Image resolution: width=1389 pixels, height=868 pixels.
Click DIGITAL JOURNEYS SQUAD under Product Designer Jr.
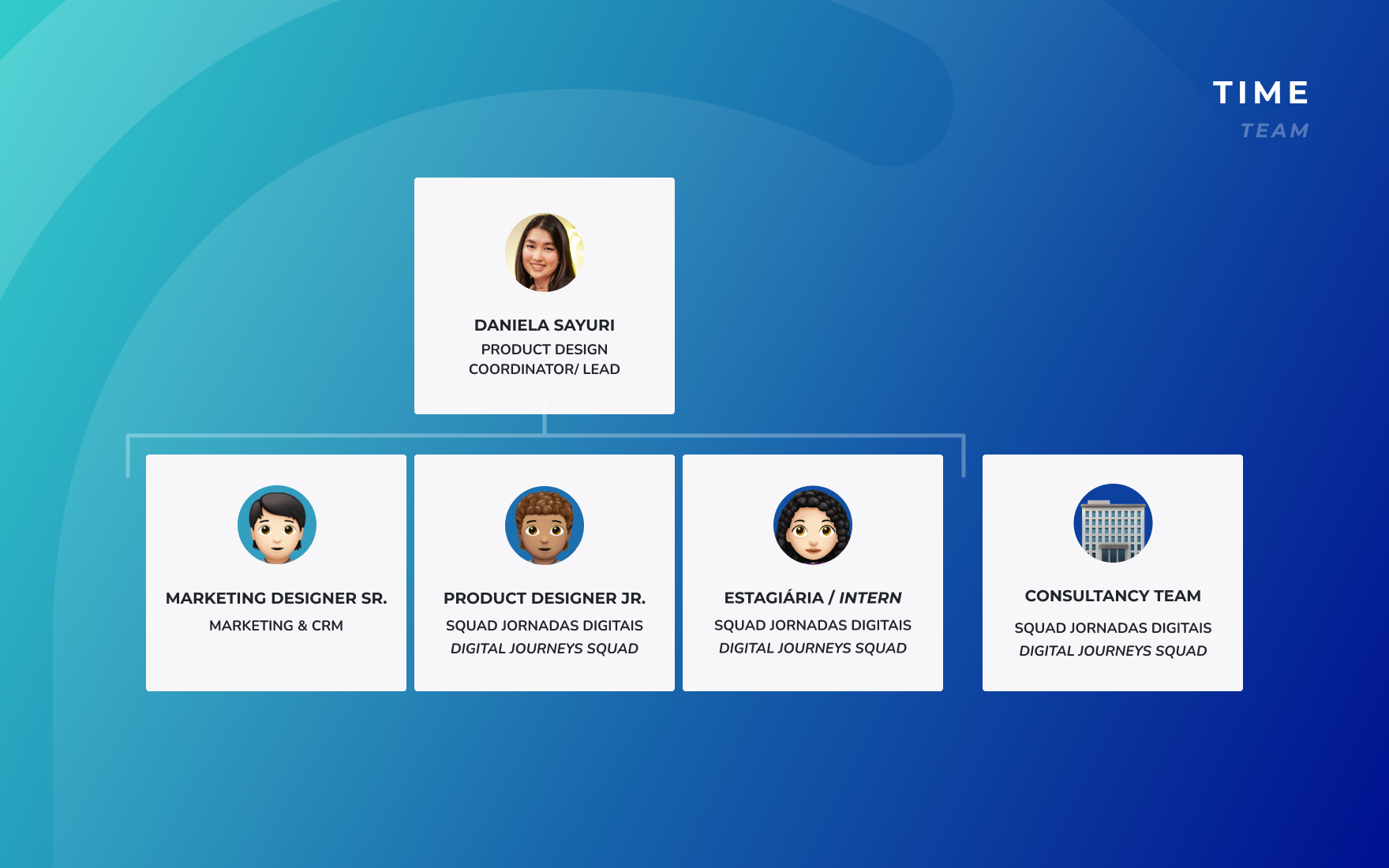pos(545,649)
